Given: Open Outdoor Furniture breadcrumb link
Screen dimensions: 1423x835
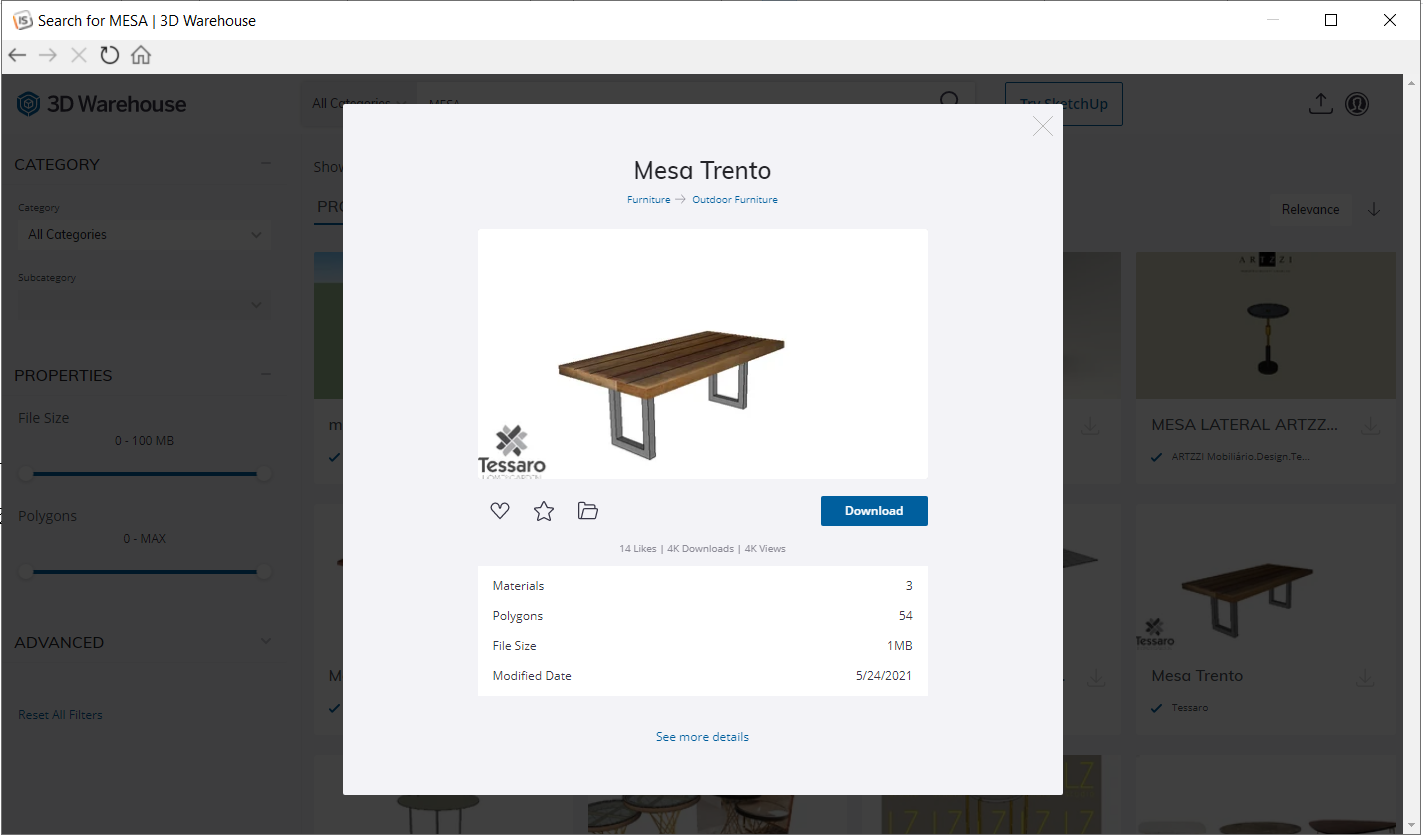Looking at the screenshot, I should [735, 200].
